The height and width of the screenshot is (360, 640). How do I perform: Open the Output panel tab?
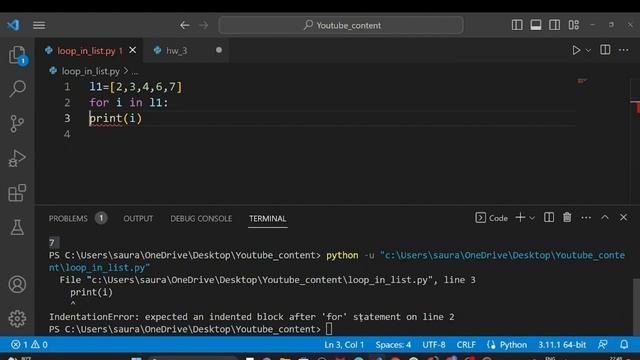(x=138, y=219)
